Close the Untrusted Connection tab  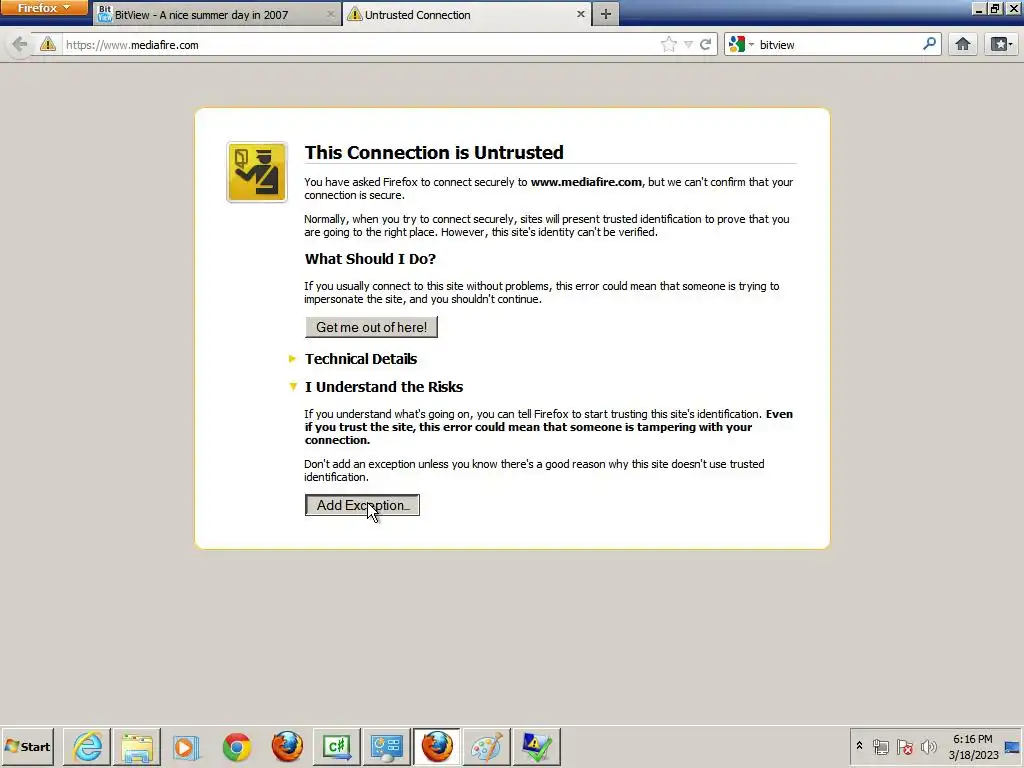click(x=581, y=14)
